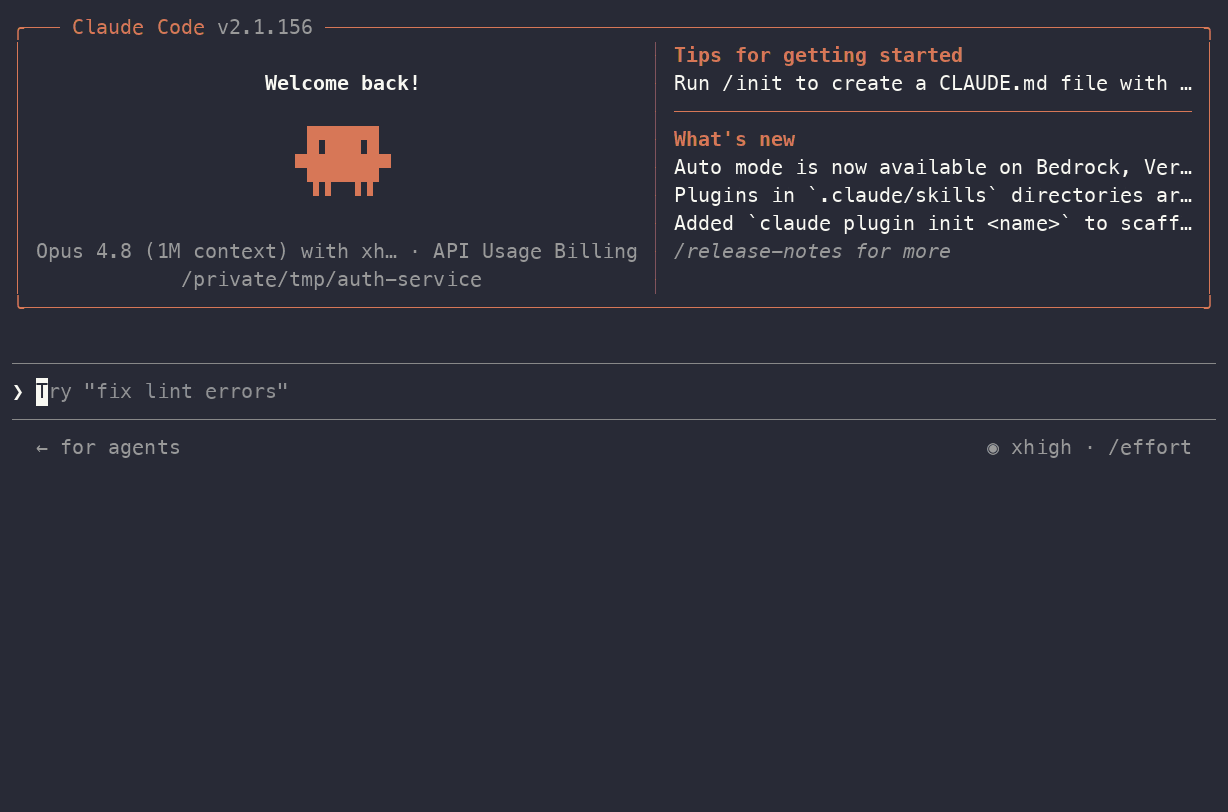Click the "Auto mode is now available" line
This screenshot has height=812, width=1228.
pos(933,167)
